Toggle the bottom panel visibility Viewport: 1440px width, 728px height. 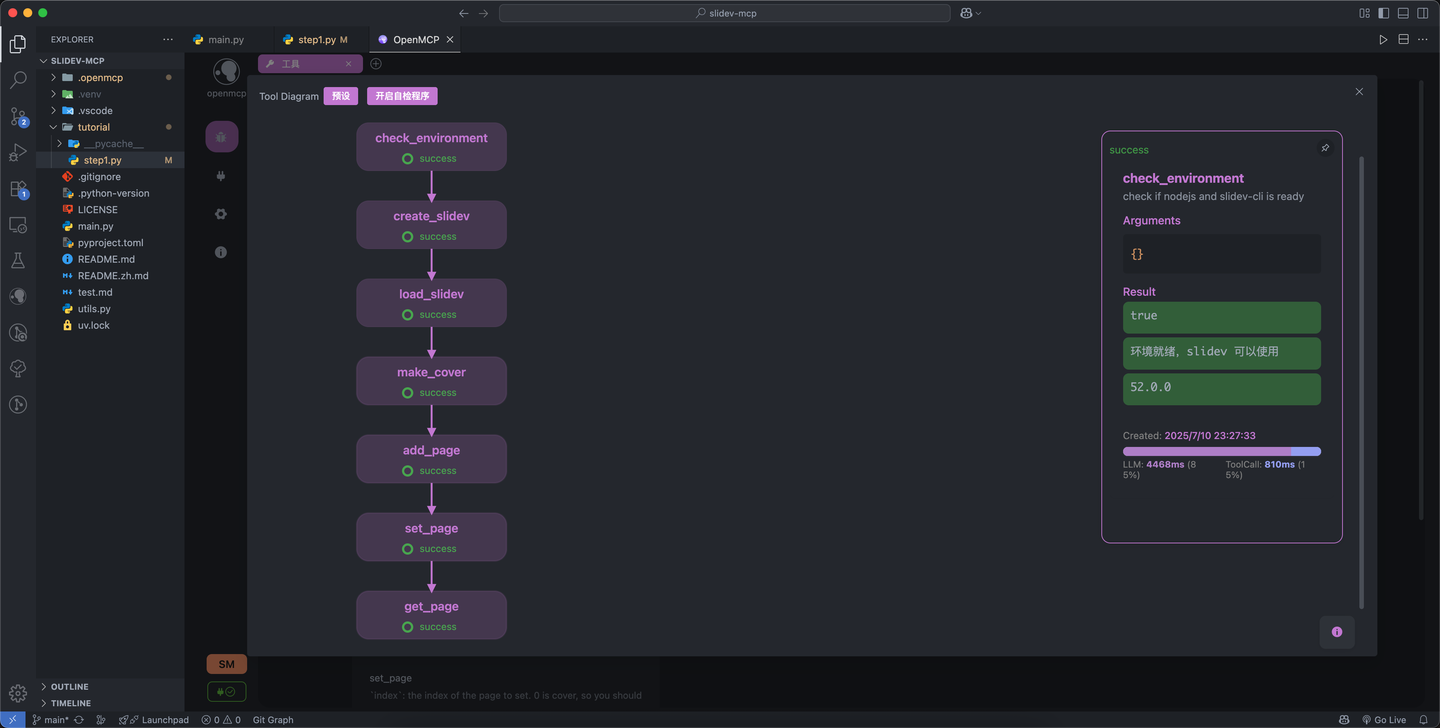[x=1404, y=13]
